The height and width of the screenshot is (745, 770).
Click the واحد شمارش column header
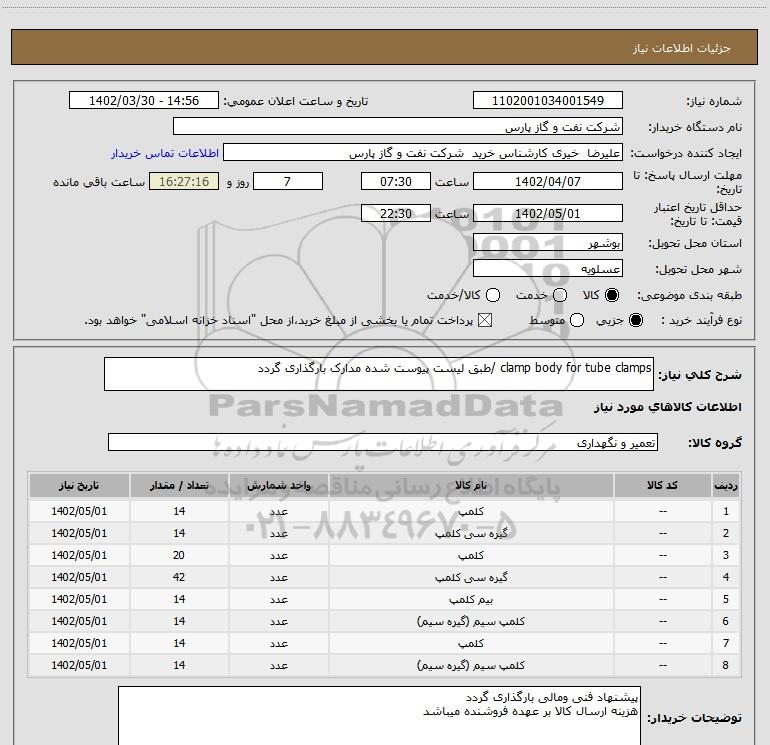point(278,486)
